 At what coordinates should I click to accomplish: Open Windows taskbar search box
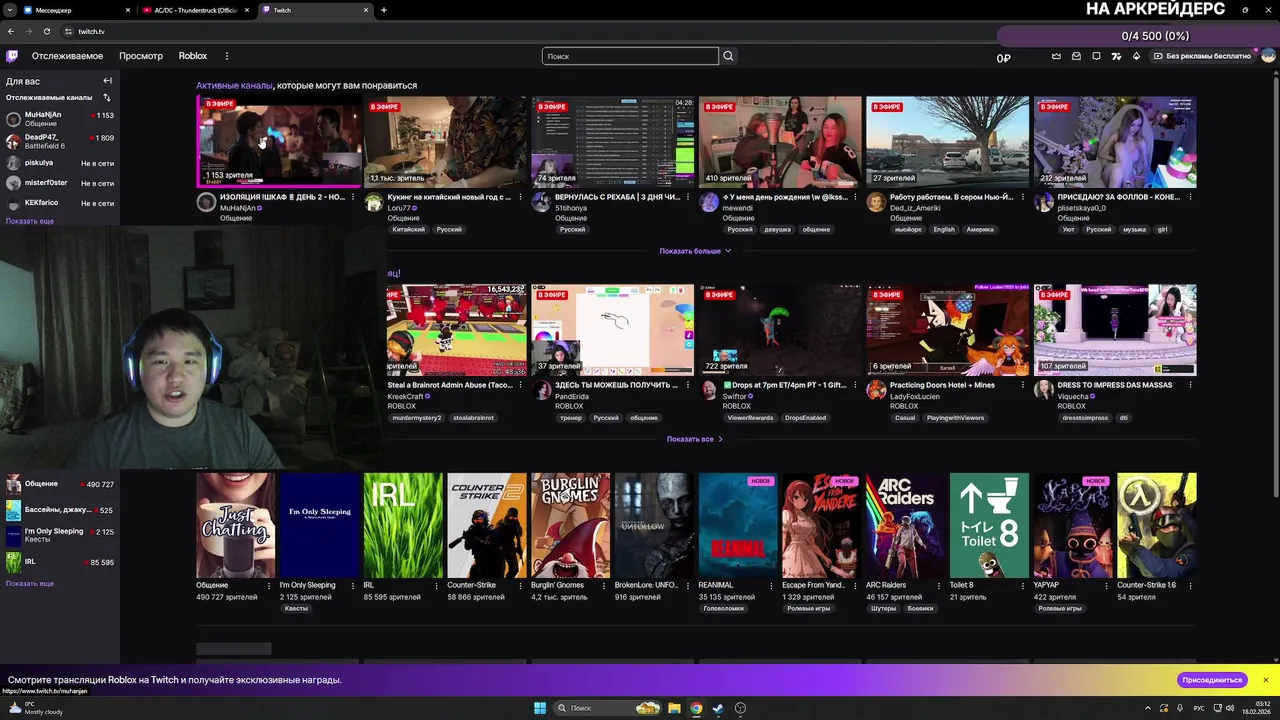point(608,708)
